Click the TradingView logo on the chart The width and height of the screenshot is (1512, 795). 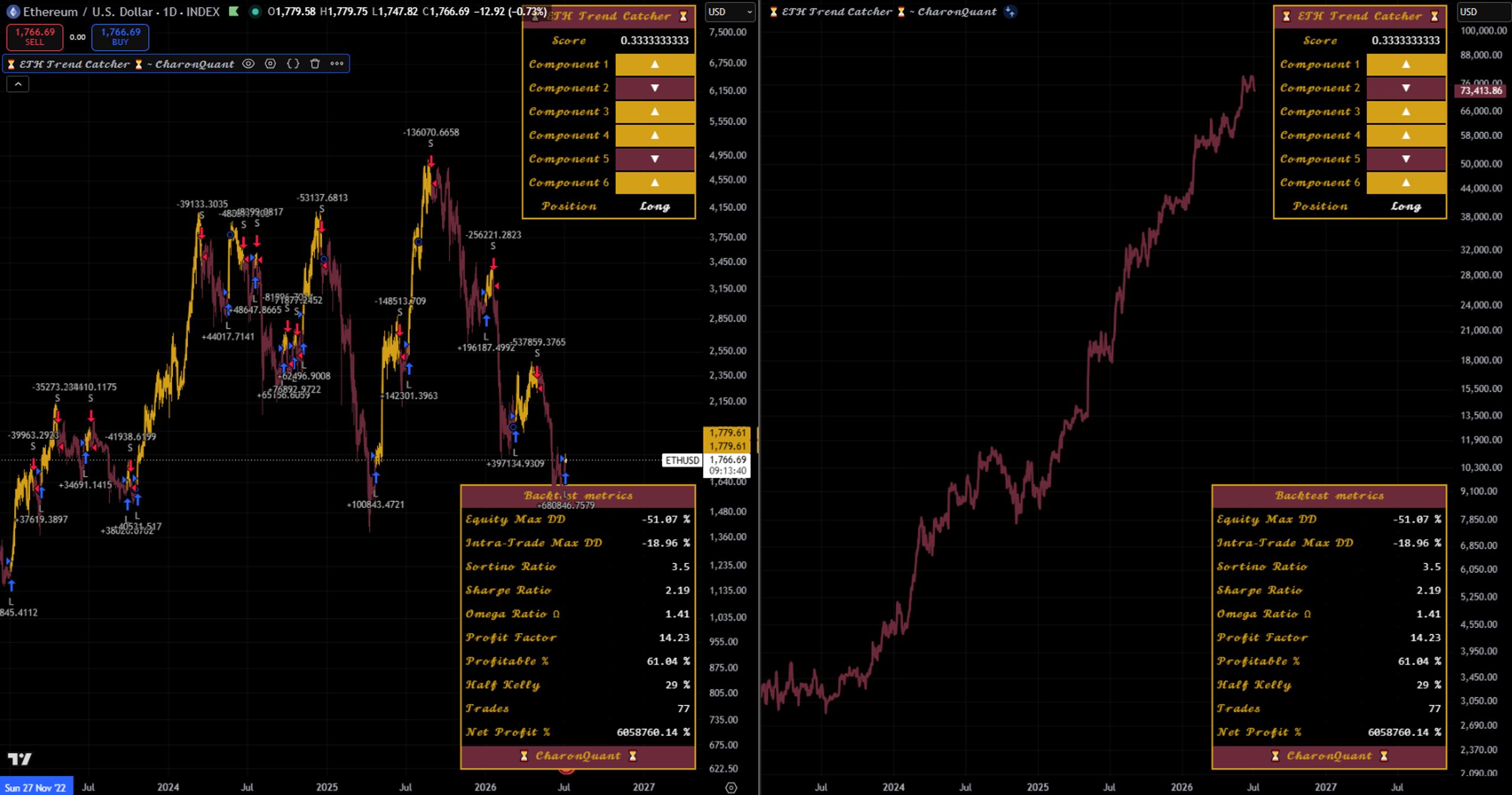click(19, 759)
